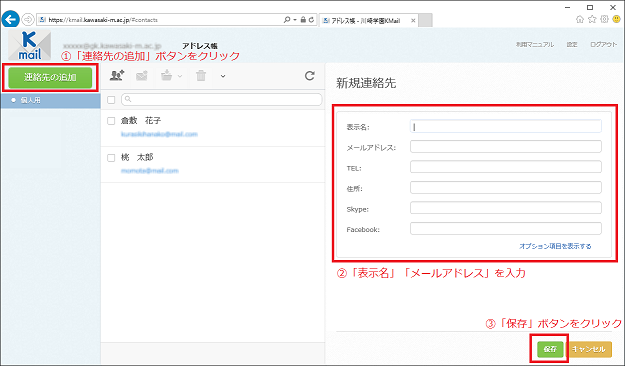This screenshot has width=625, height=366.
Task: Click the キャンセル button
Action: tap(590, 349)
